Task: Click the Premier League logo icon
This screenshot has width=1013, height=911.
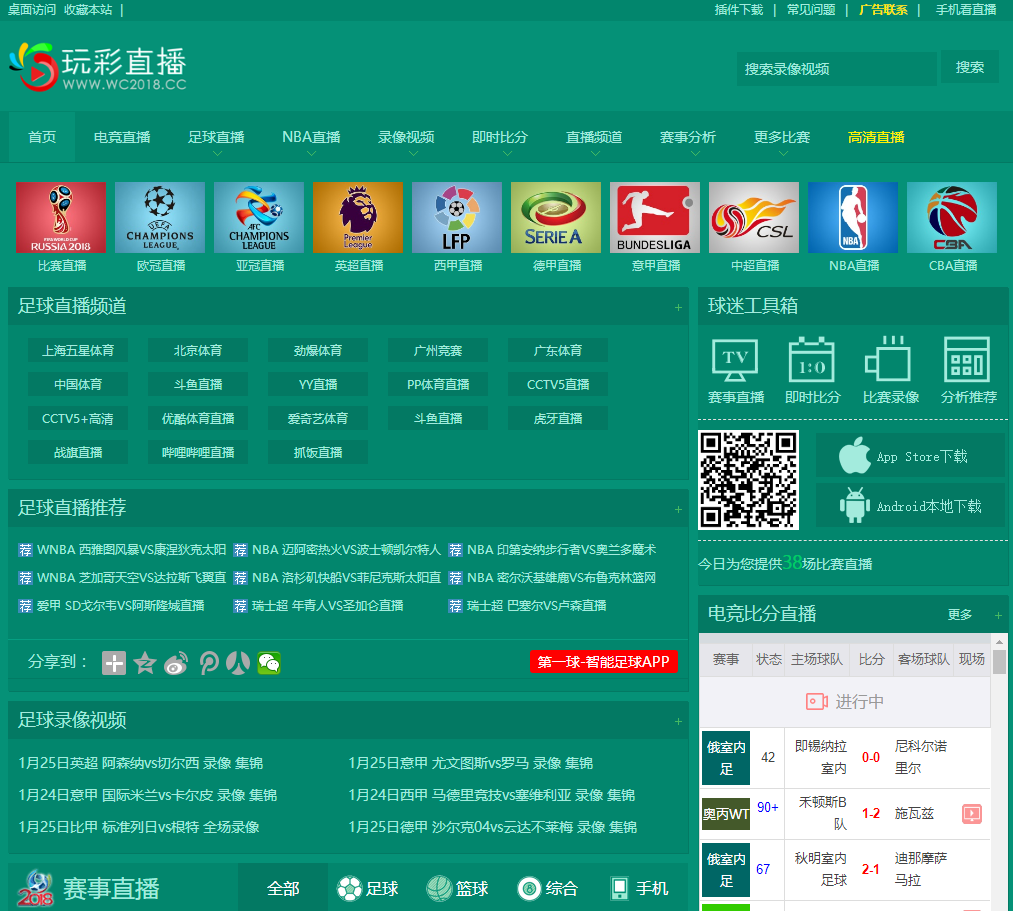Action: pyautogui.click(x=357, y=217)
